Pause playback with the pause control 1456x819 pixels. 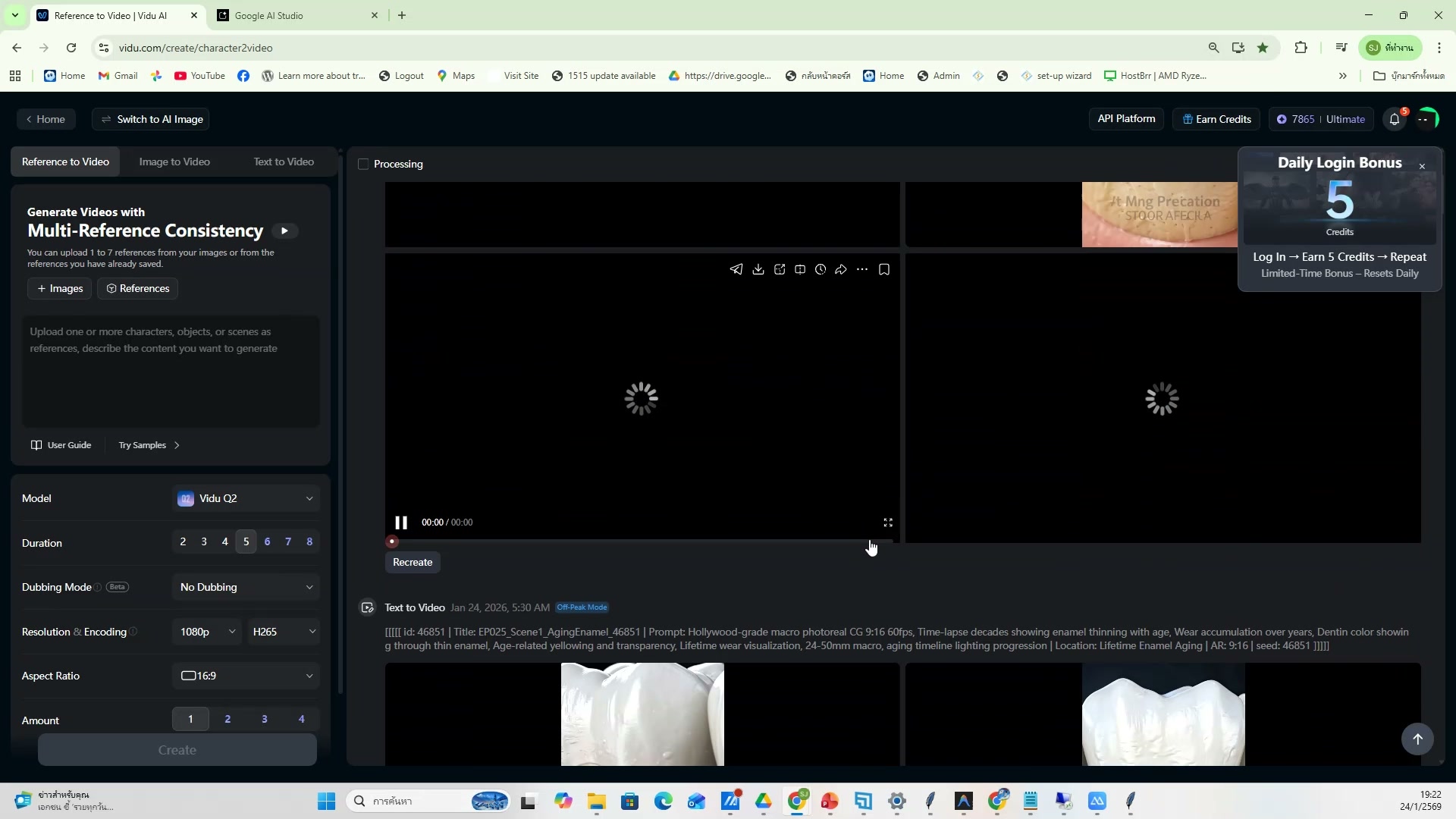401,522
